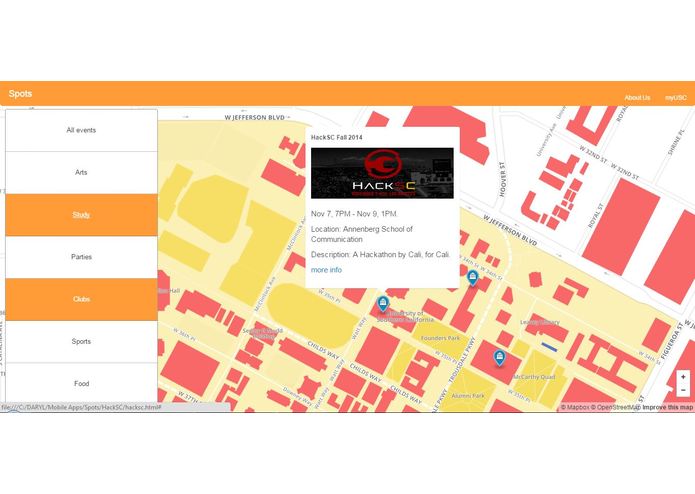
Task: Select the Food category
Action: point(81,383)
